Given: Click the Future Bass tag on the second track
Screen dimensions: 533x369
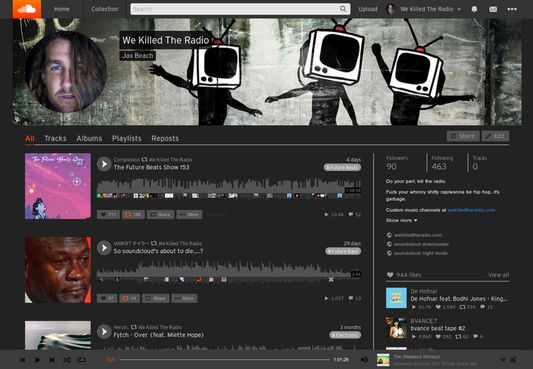Looking at the screenshot, I should tap(343, 251).
